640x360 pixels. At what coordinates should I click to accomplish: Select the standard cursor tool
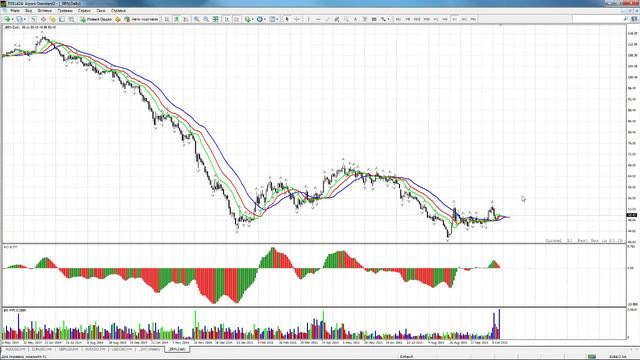(287, 19)
